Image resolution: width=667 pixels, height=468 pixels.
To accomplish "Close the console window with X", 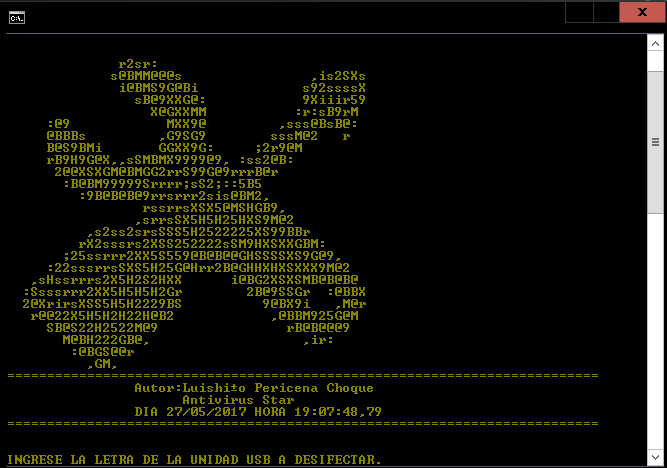I will (x=642, y=12).
